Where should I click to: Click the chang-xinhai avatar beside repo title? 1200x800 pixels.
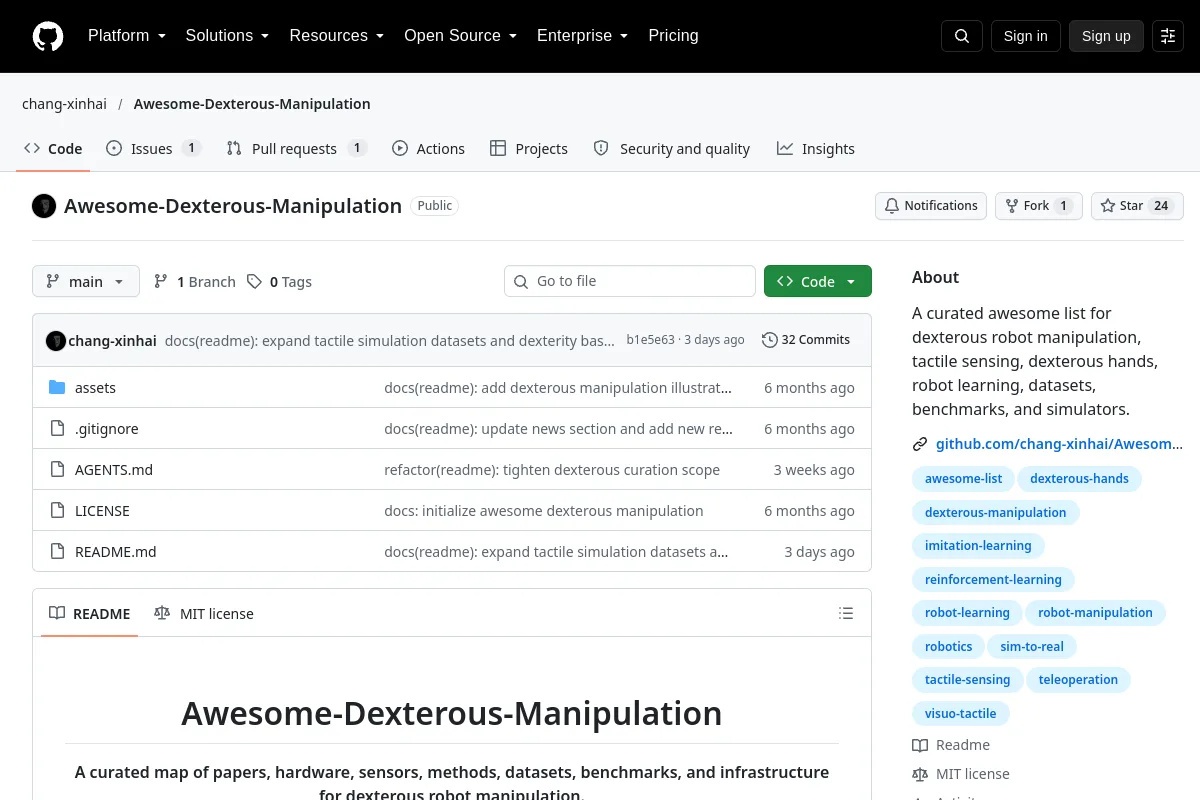click(44, 206)
